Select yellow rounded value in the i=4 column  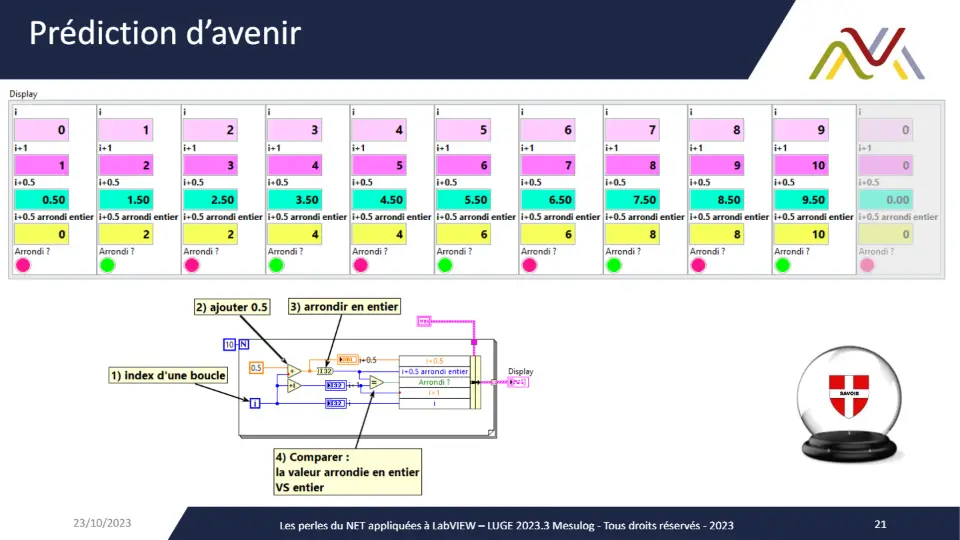pos(380,234)
